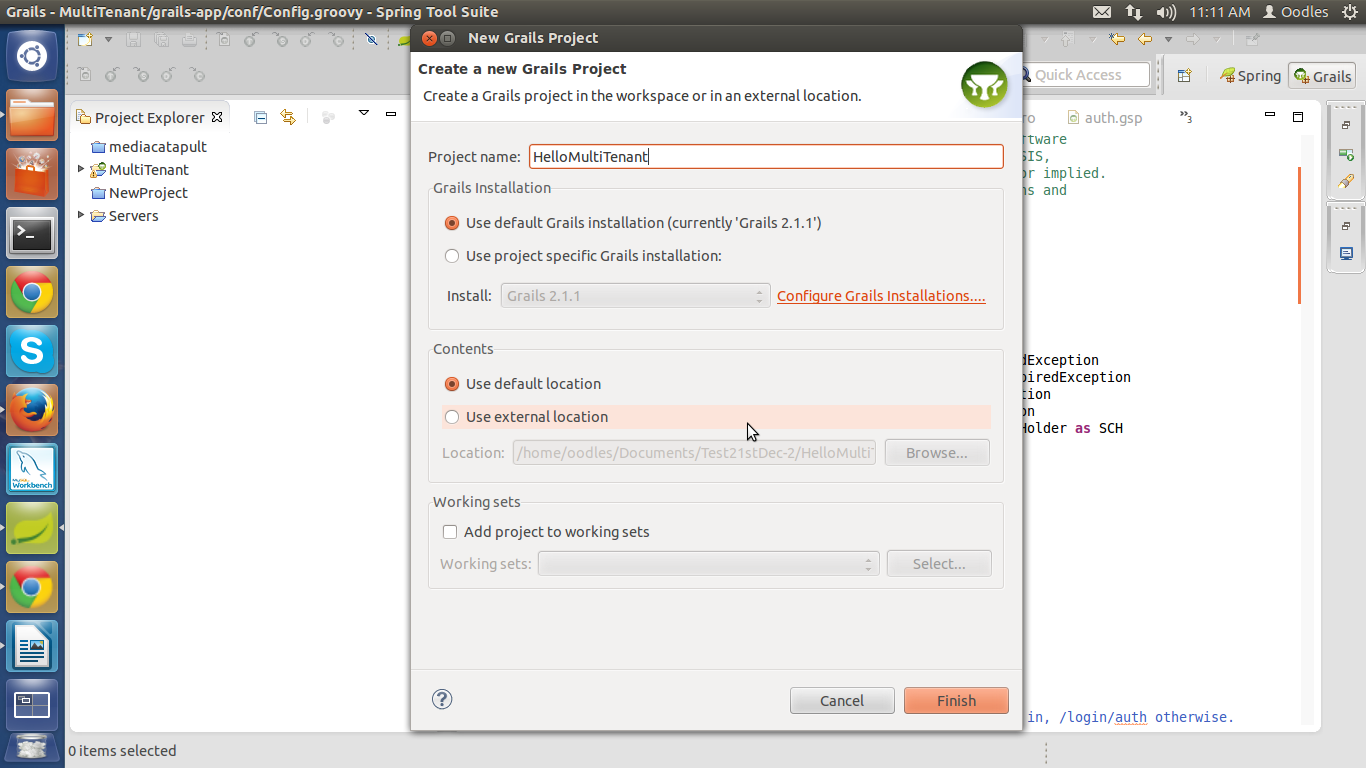Open Firefox from the launcher
This screenshot has width=1366, height=768.
(32, 410)
